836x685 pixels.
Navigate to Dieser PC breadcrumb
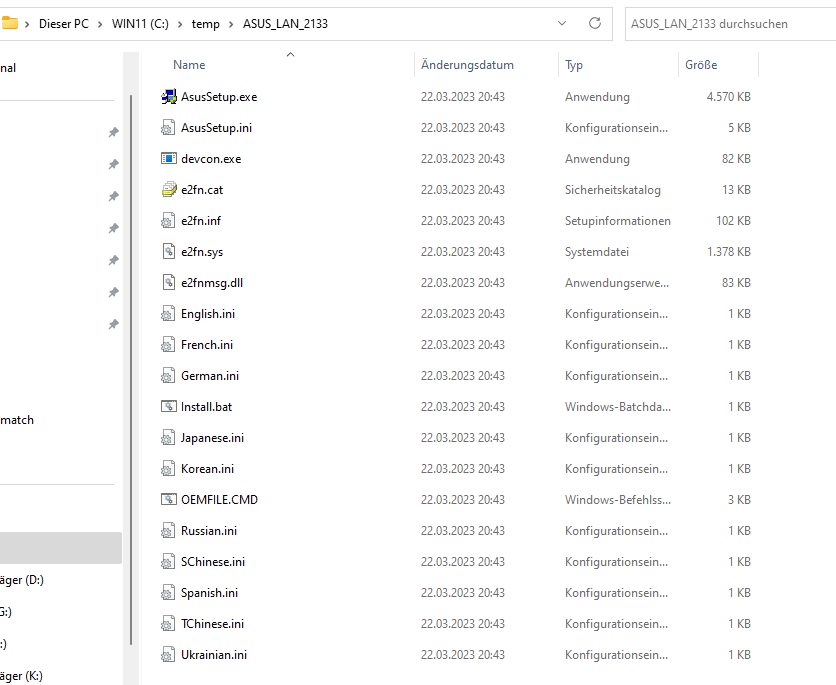tap(64, 24)
